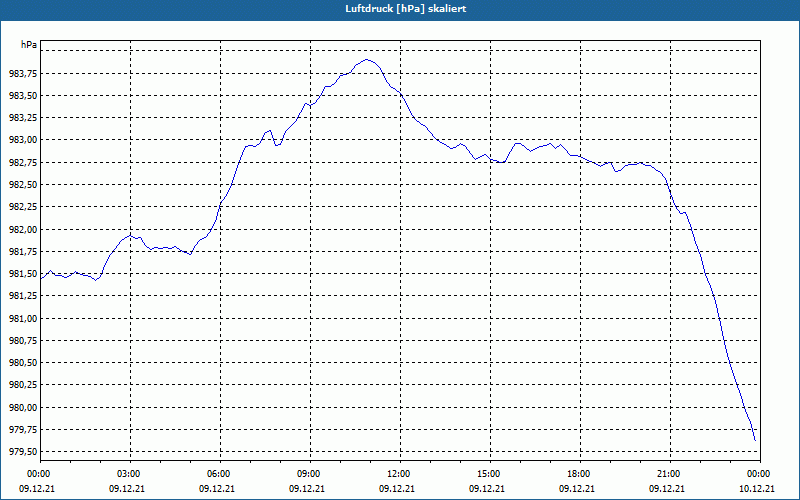Click the 980,00 axis value

click(x=23, y=408)
